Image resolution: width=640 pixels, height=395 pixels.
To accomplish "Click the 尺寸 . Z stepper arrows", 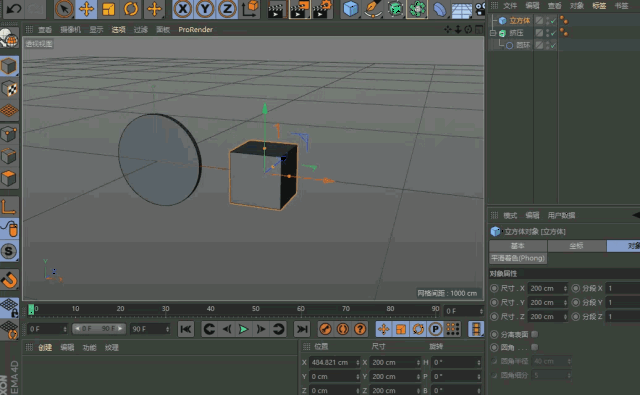I will (565, 317).
